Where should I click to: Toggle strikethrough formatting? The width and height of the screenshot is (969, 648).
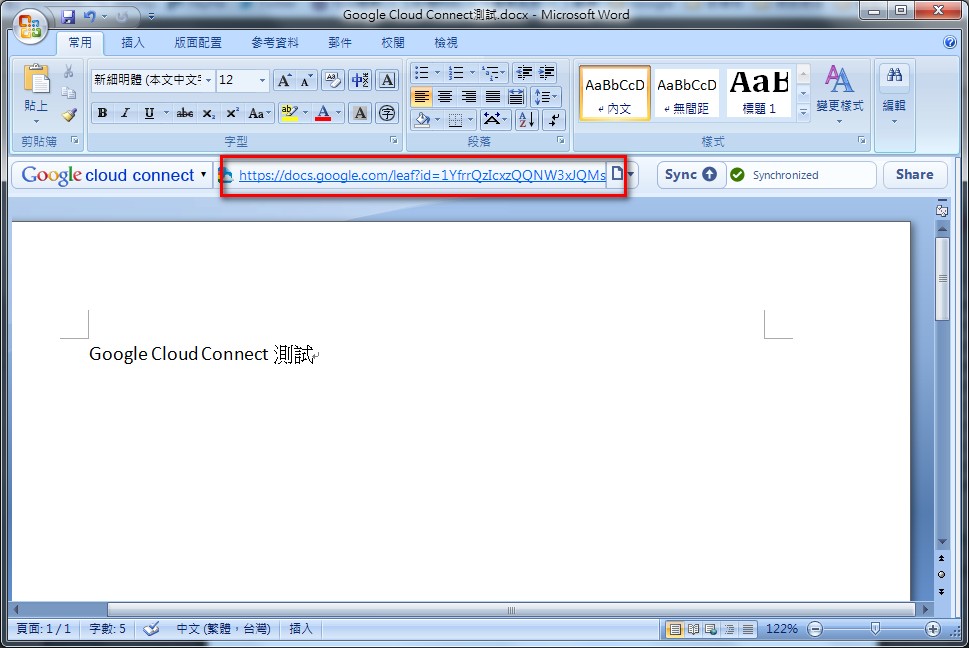pyautogui.click(x=185, y=113)
